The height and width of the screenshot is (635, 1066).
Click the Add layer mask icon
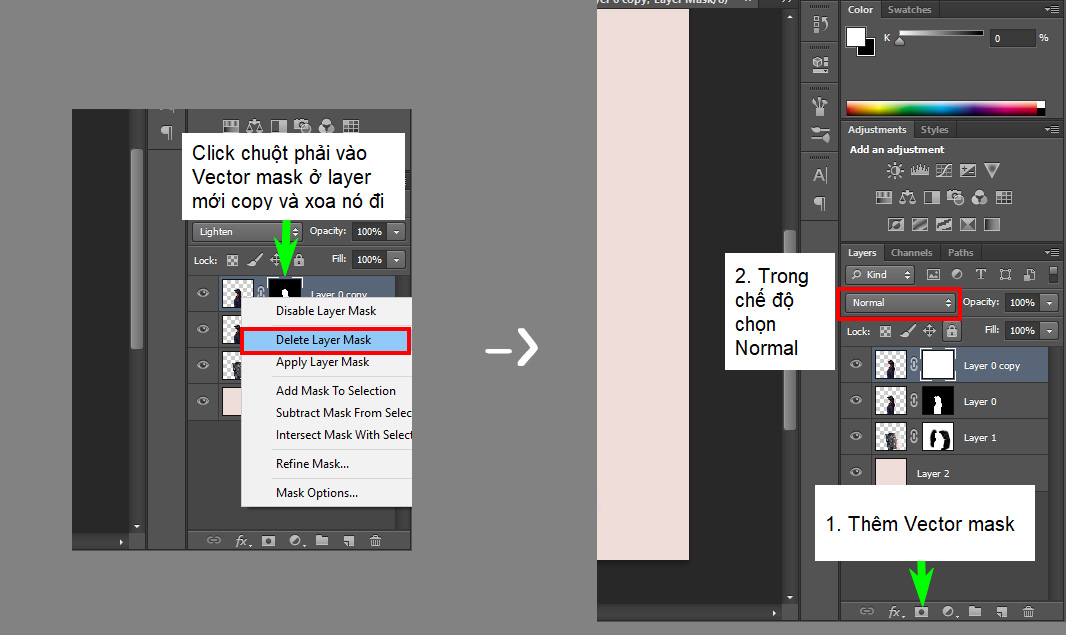(922, 611)
